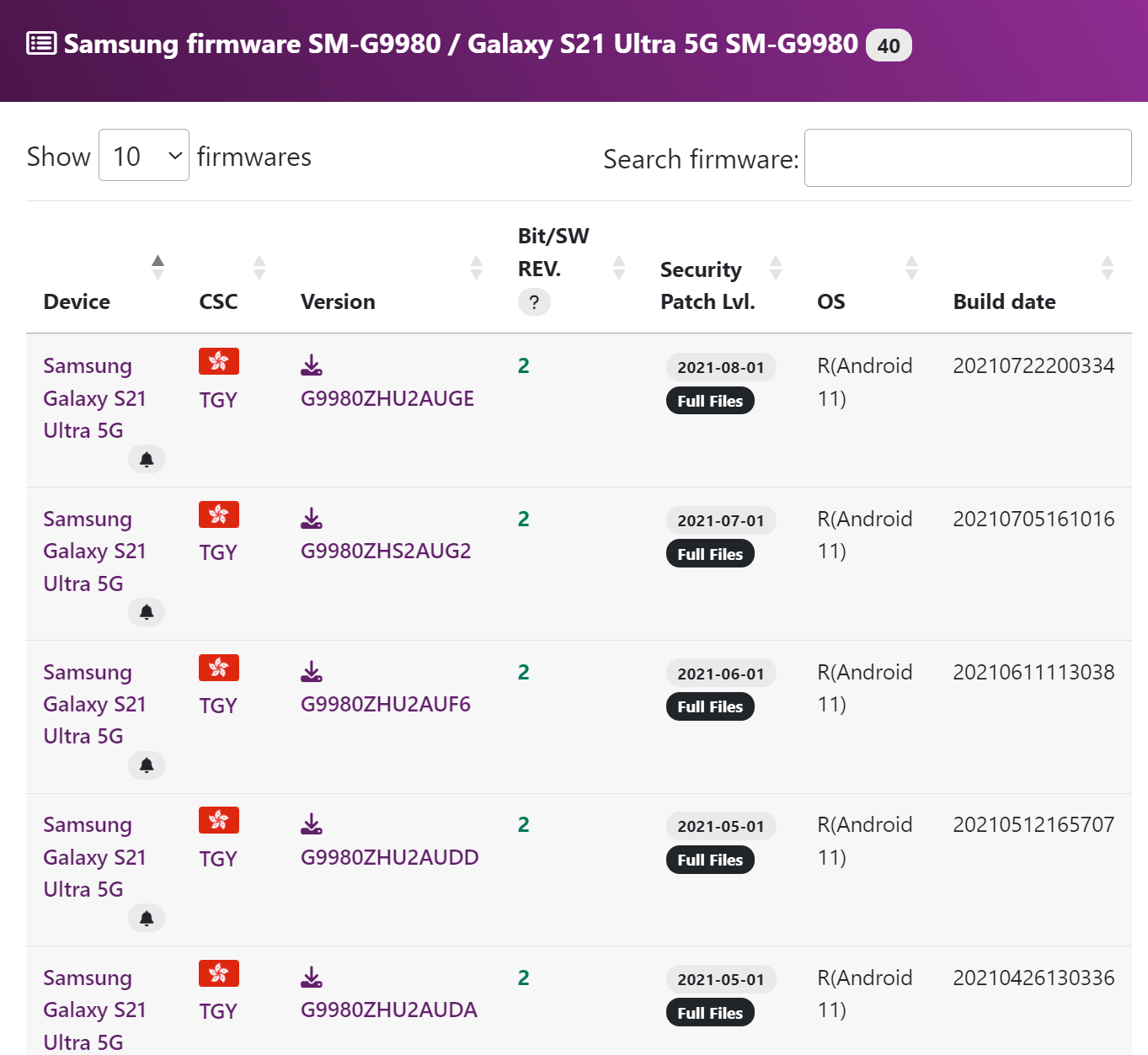The height and width of the screenshot is (1055, 1148).
Task: Click TGY CSC link in G9980ZHU2AUDA row
Action: [x=218, y=1011]
